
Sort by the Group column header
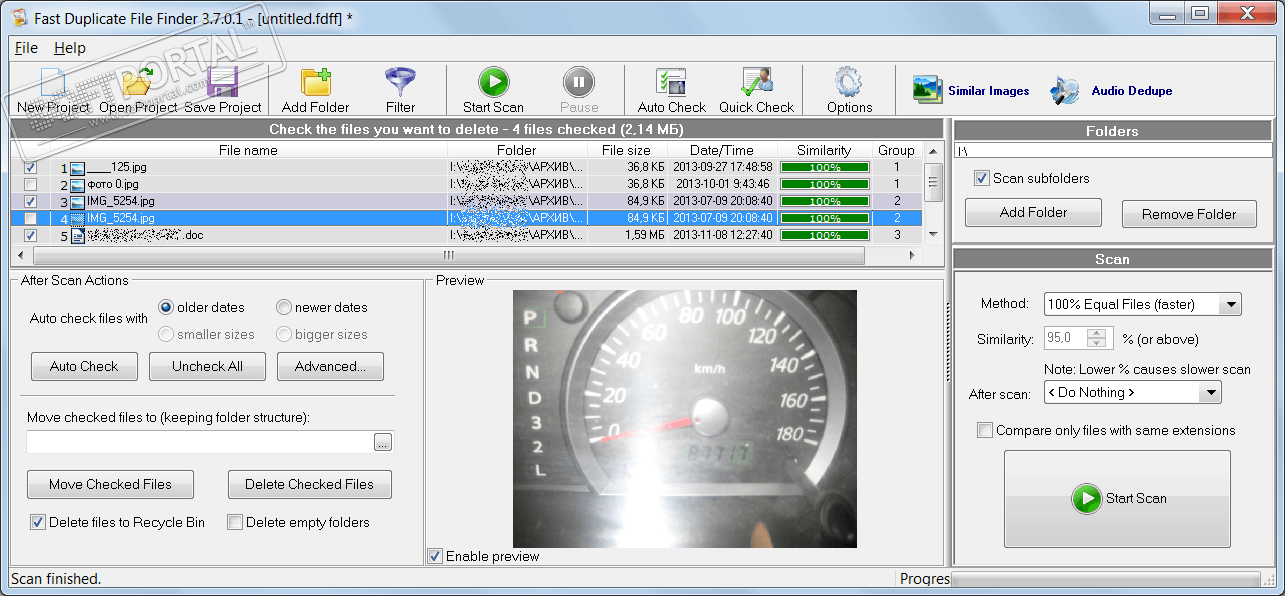896,150
